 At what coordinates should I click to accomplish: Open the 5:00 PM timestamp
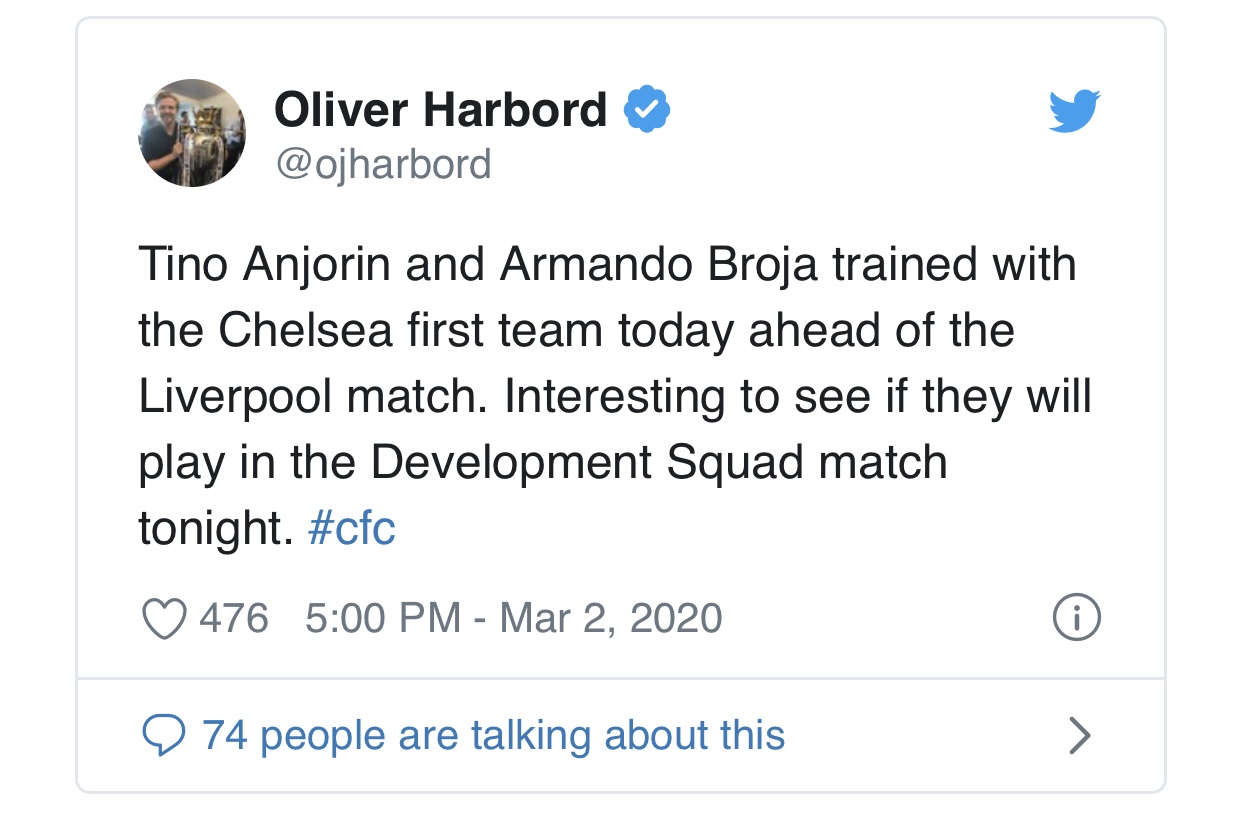(x=383, y=619)
